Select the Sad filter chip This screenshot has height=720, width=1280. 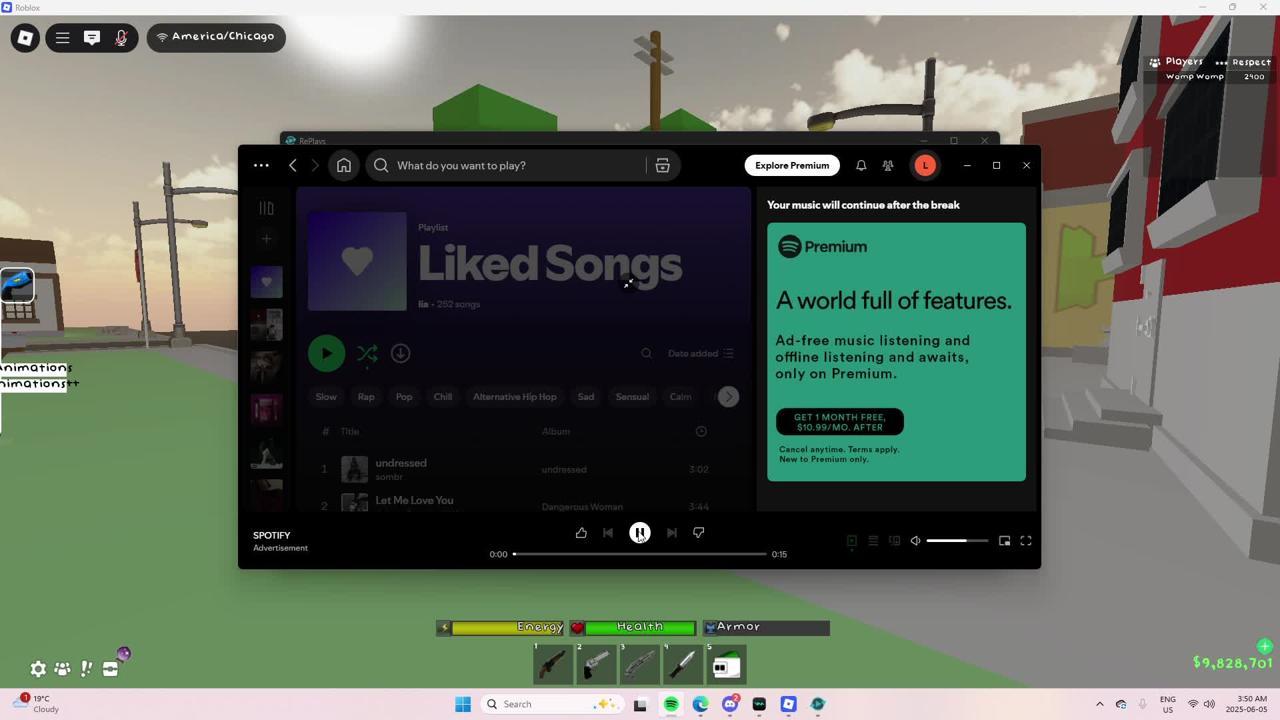586,397
